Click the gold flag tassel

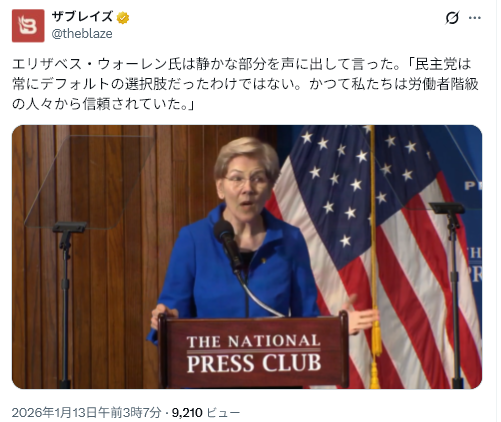click(376, 347)
